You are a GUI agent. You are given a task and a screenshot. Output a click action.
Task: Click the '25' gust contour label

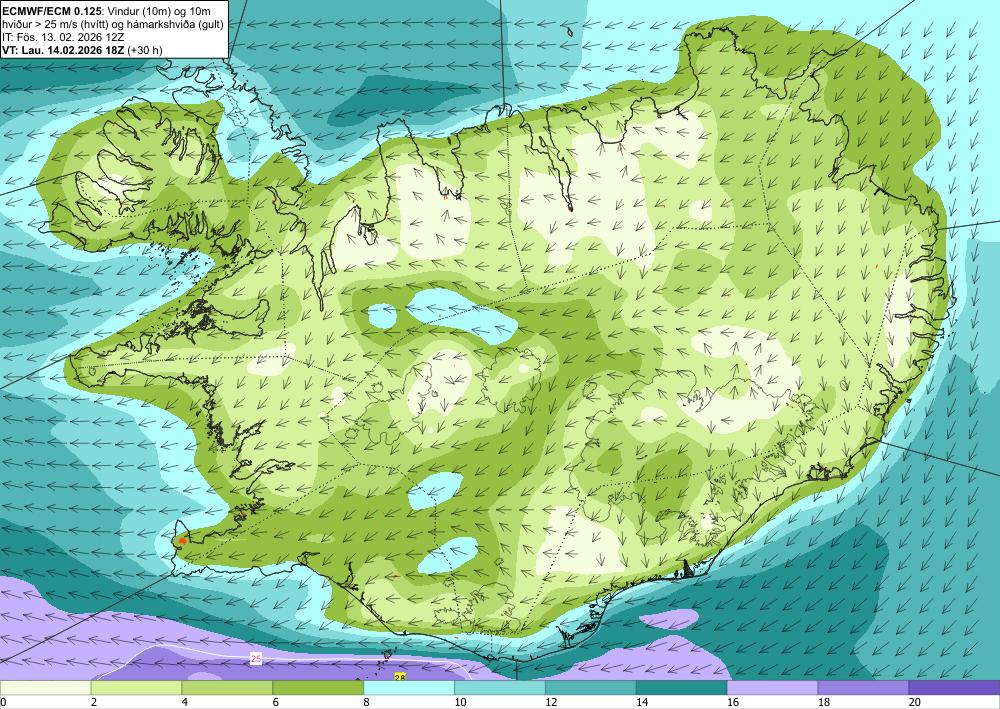256,659
